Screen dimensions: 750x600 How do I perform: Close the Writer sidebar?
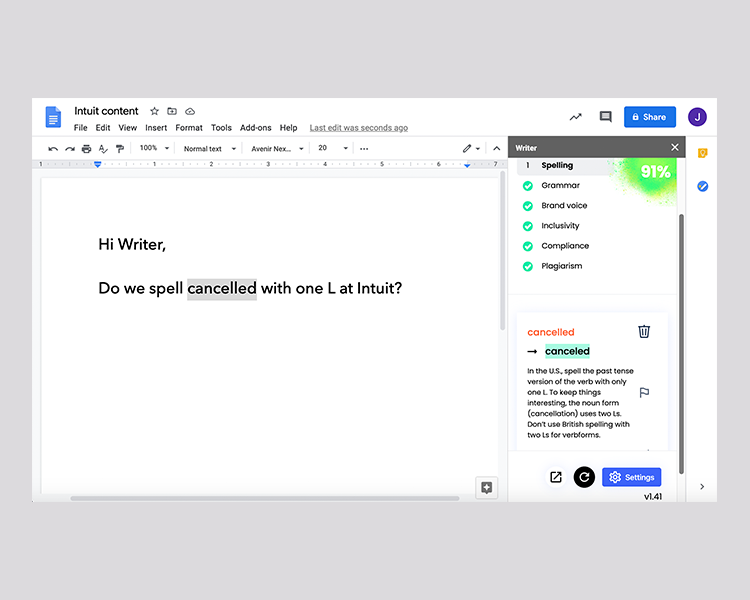tap(674, 147)
